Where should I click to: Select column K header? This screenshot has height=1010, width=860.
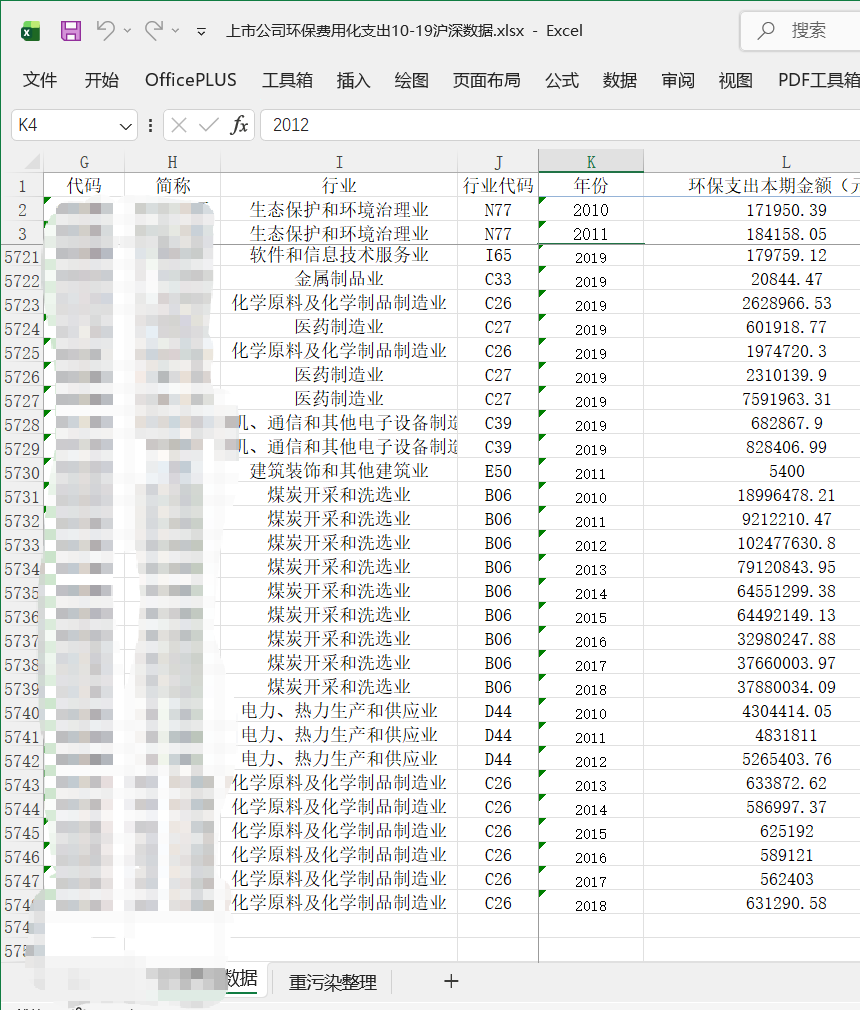(591, 162)
